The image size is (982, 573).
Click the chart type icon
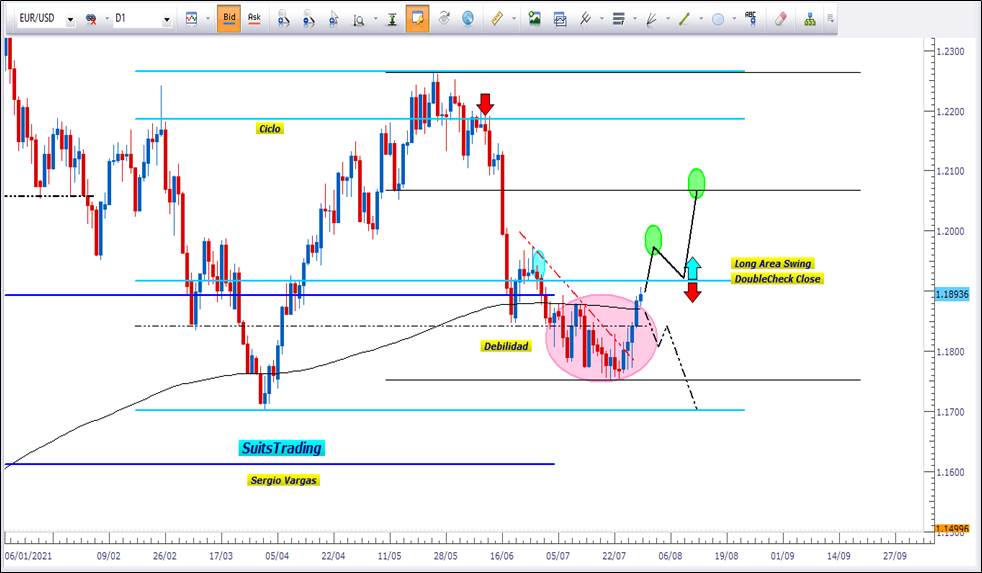click(190, 18)
